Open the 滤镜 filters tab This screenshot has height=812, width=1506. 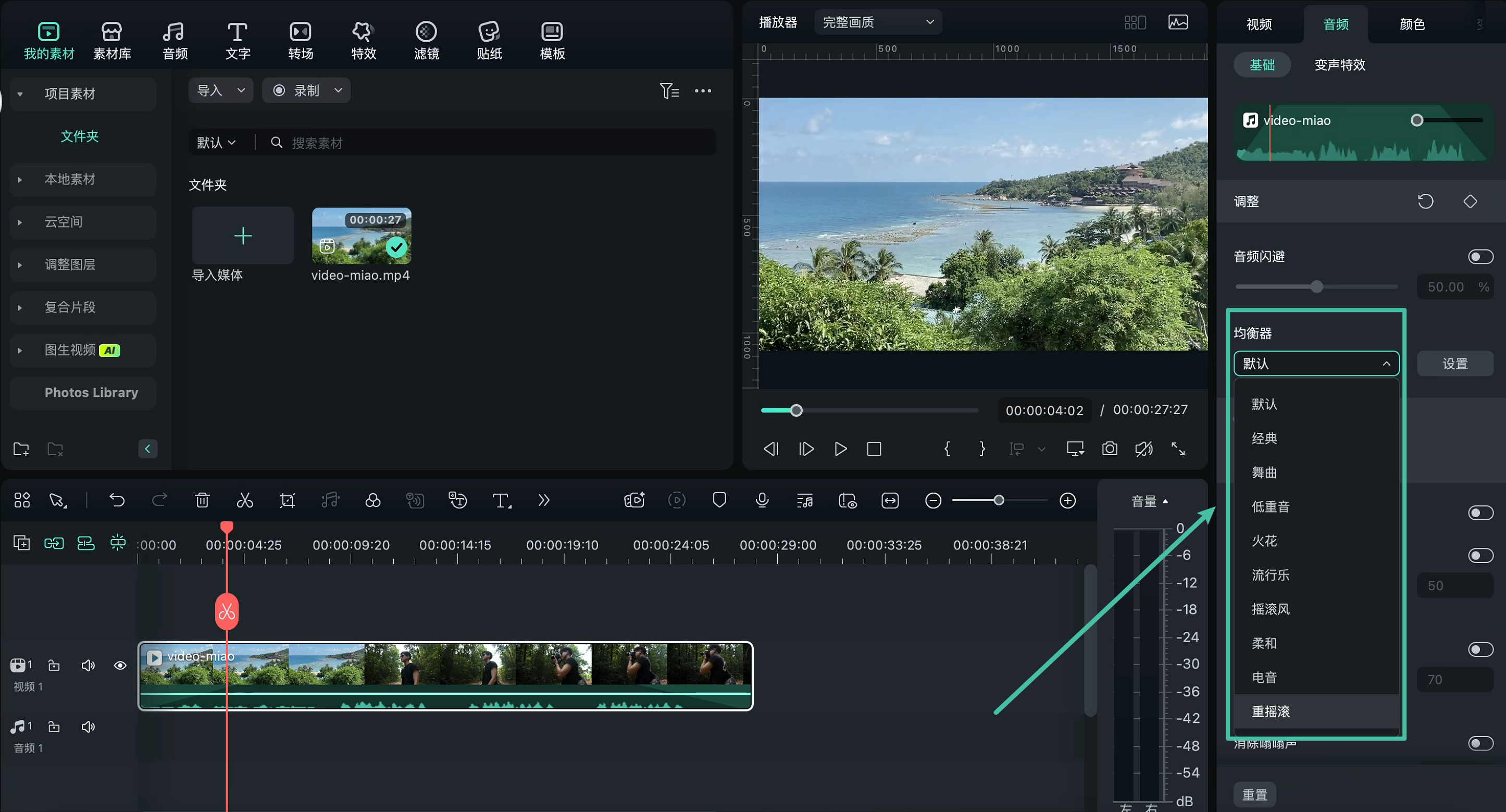(x=426, y=41)
